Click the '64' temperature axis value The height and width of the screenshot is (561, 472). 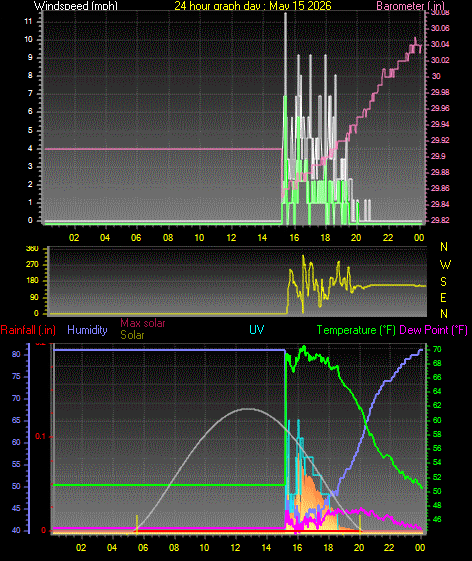(x=437, y=391)
